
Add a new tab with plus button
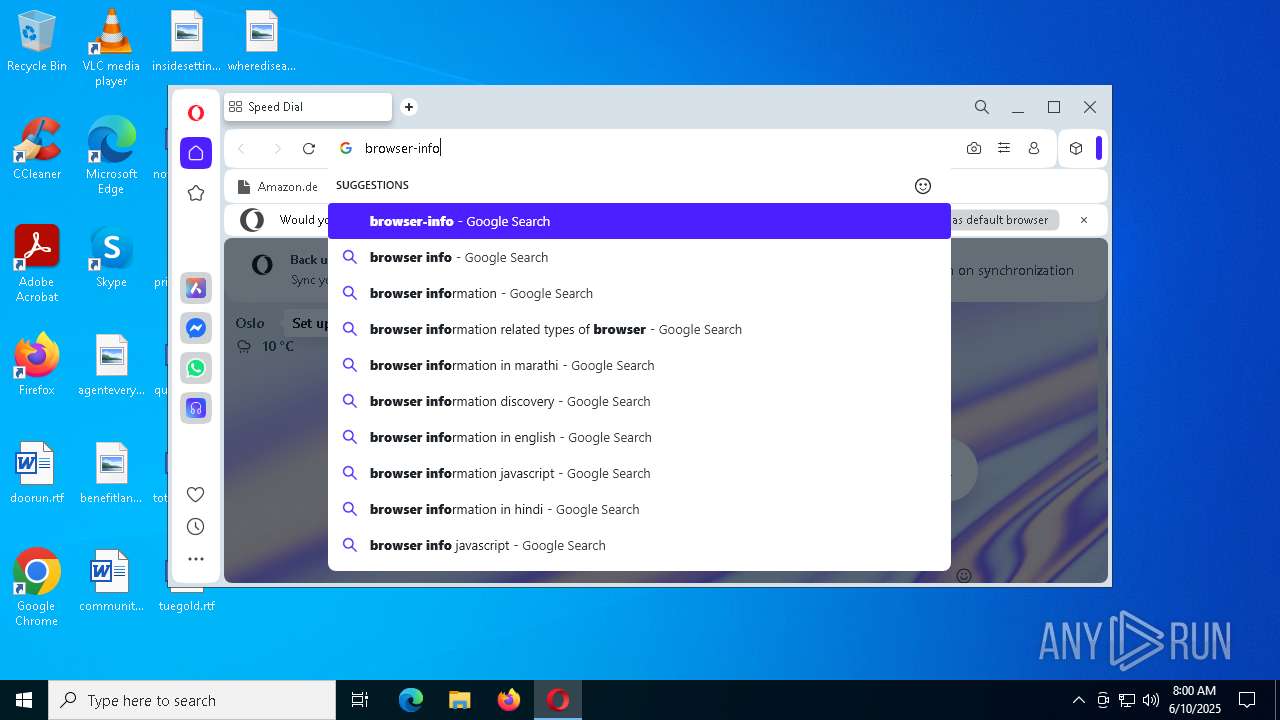[x=408, y=107]
